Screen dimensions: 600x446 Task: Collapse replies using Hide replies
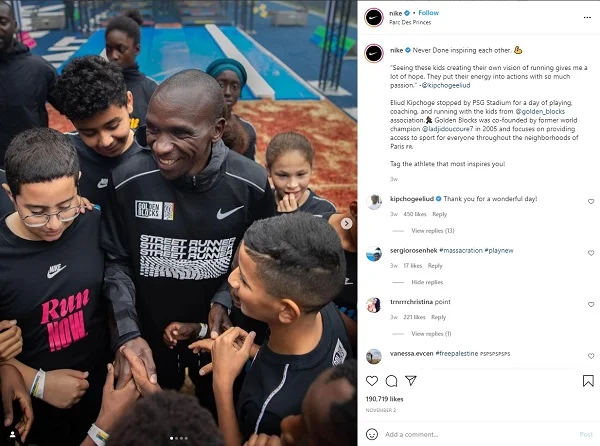[427, 282]
